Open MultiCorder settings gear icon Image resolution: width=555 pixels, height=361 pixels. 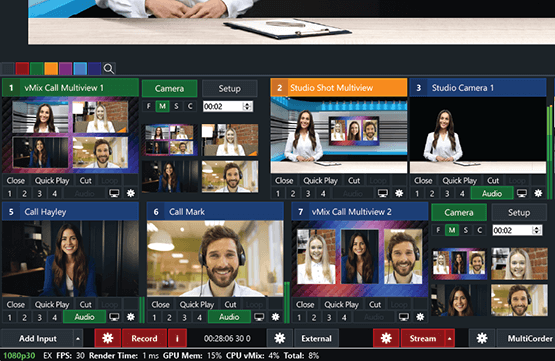tap(482, 338)
